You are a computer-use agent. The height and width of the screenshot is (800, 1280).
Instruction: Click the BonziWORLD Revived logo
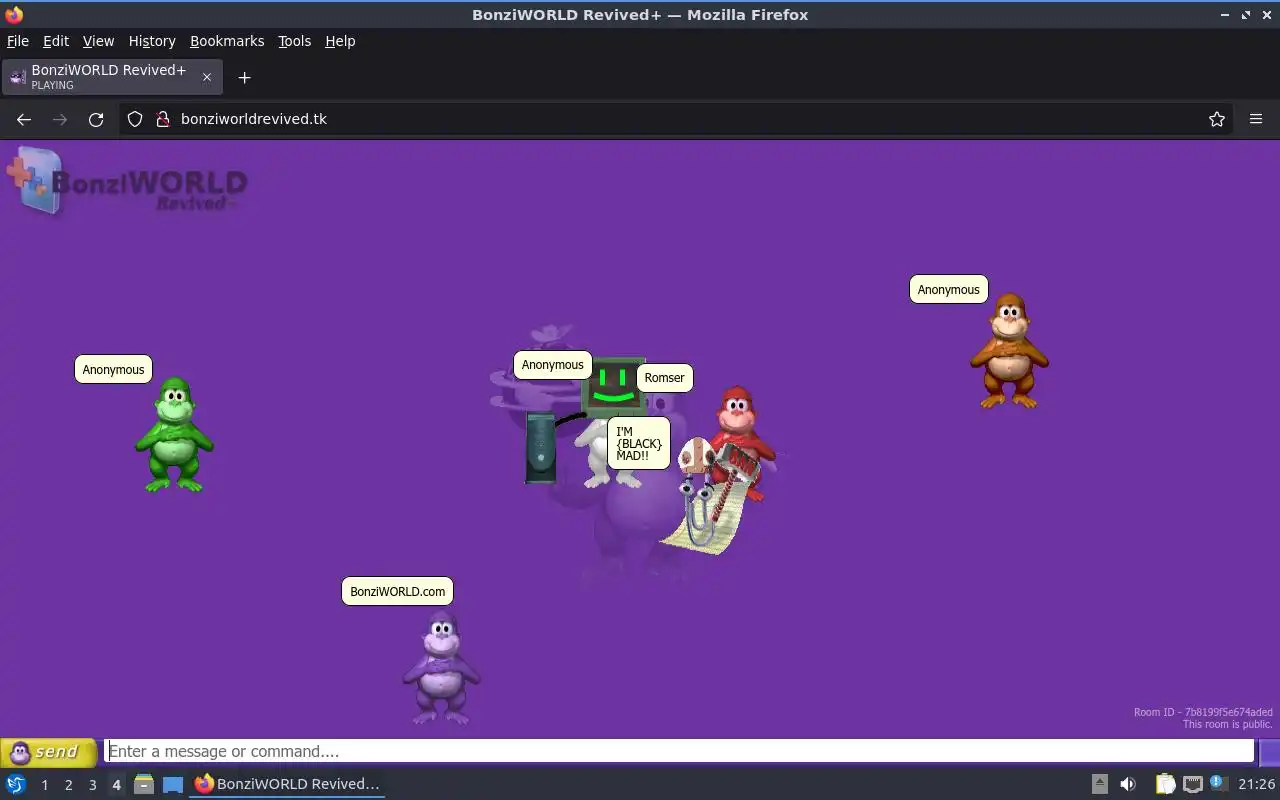pos(127,182)
